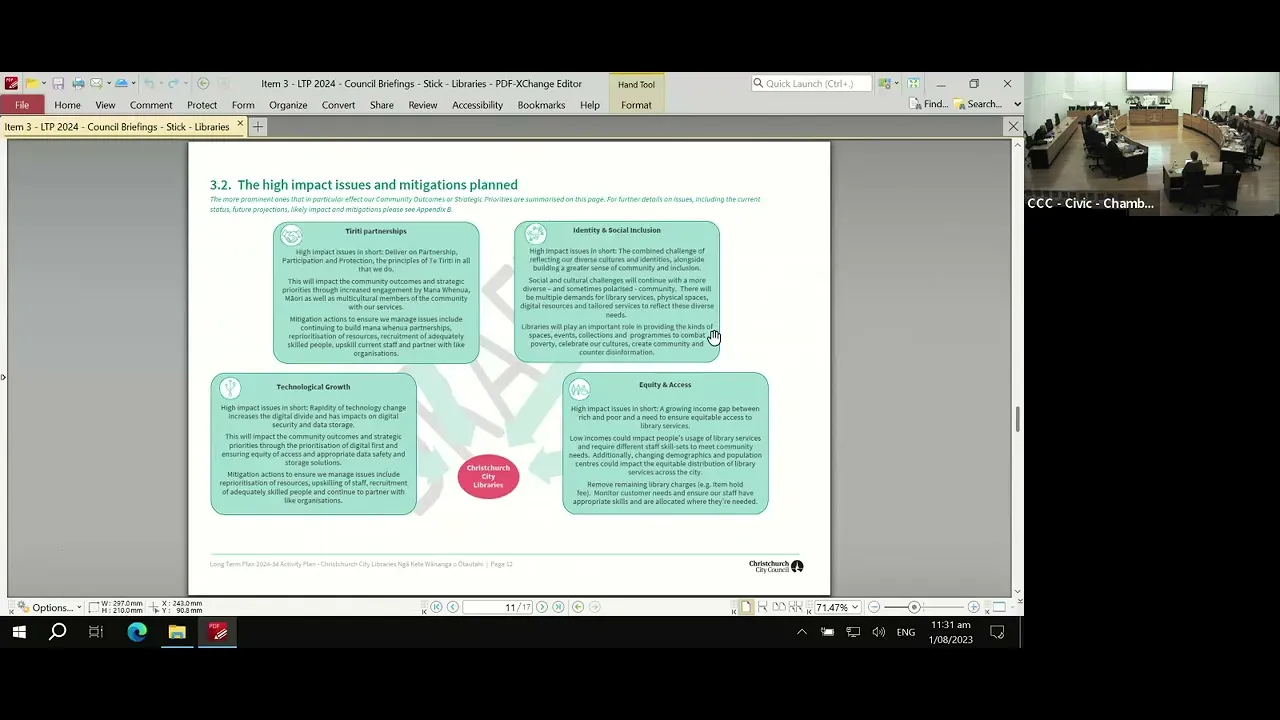
Task: Select the Convert tab
Action: tap(338, 105)
